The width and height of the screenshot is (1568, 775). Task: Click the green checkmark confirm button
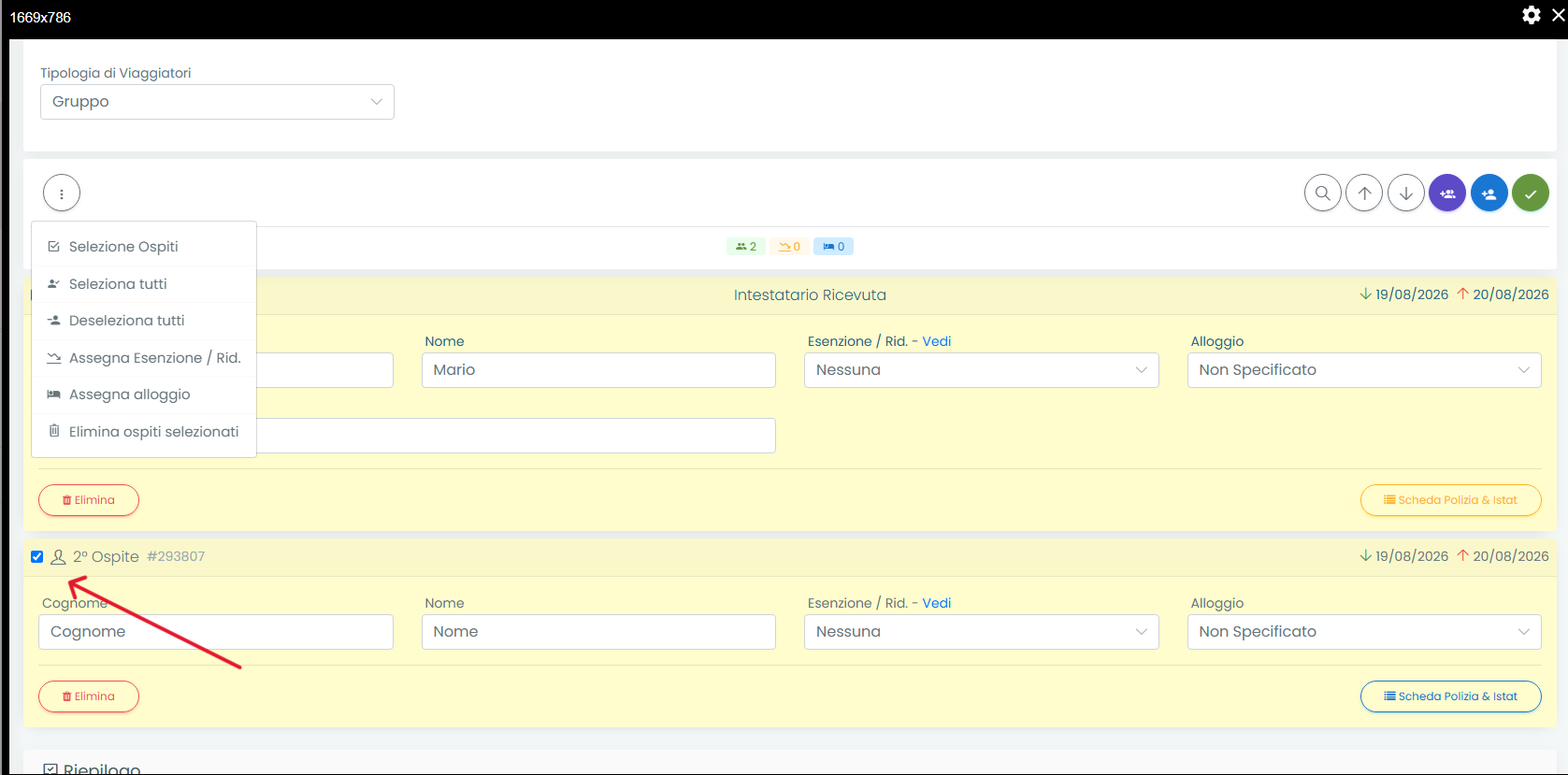tap(1531, 194)
